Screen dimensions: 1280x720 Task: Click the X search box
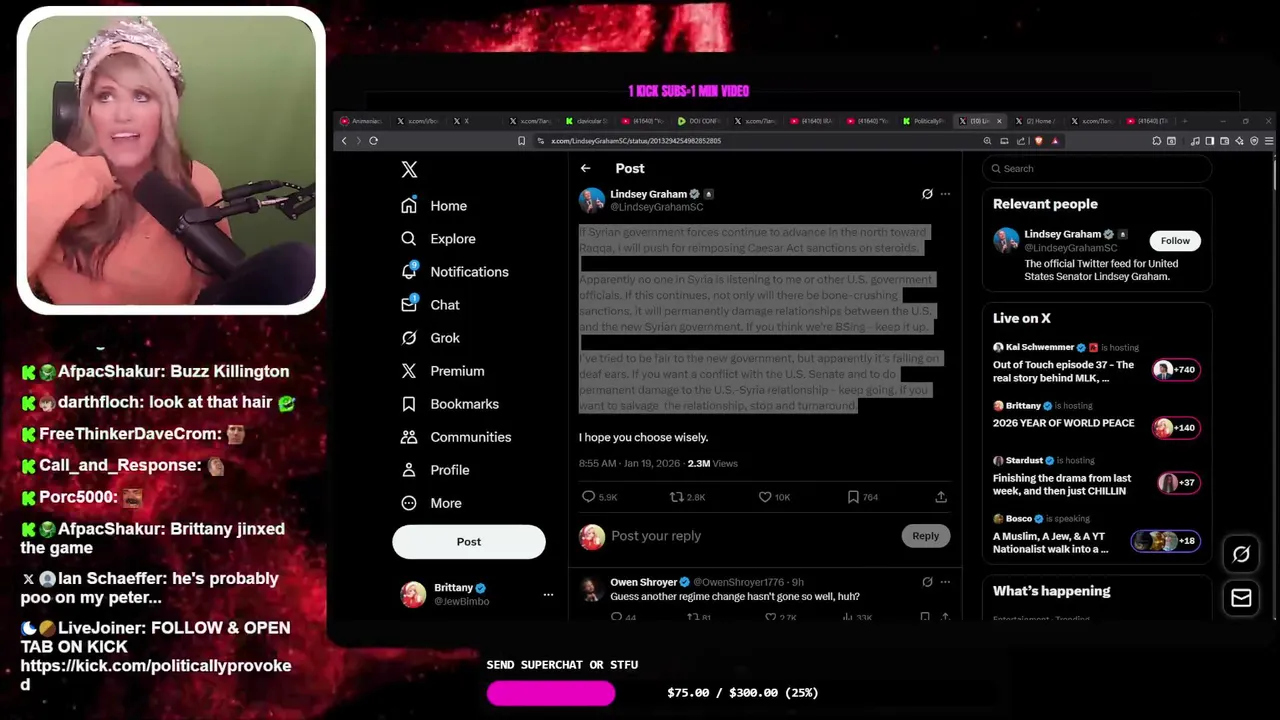[1097, 169]
